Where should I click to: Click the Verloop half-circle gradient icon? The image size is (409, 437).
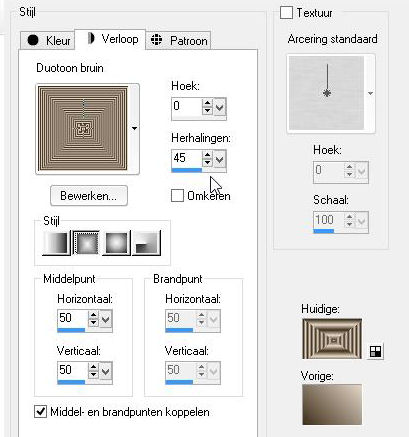pos(91,39)
